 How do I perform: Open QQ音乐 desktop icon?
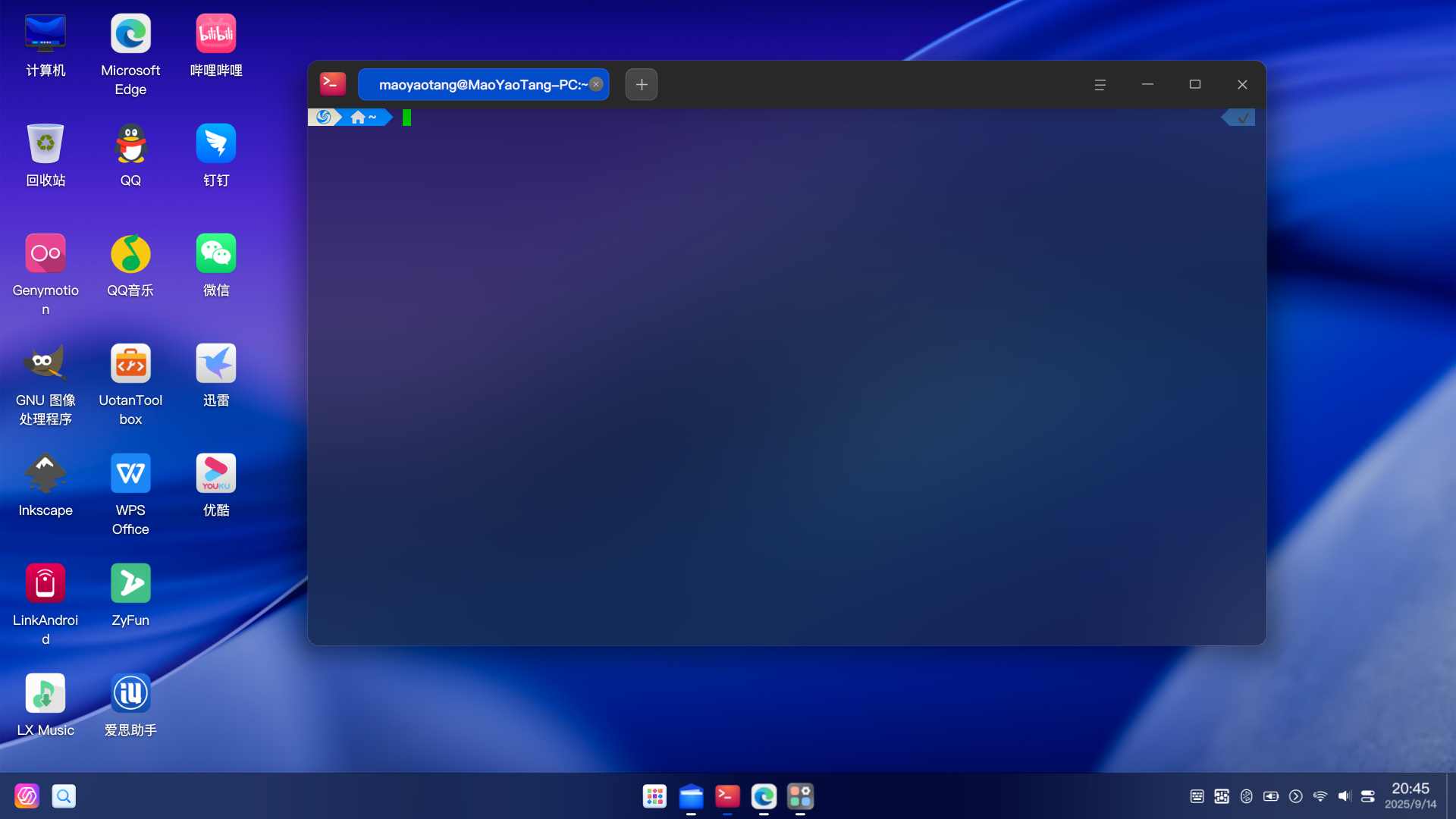130,265
